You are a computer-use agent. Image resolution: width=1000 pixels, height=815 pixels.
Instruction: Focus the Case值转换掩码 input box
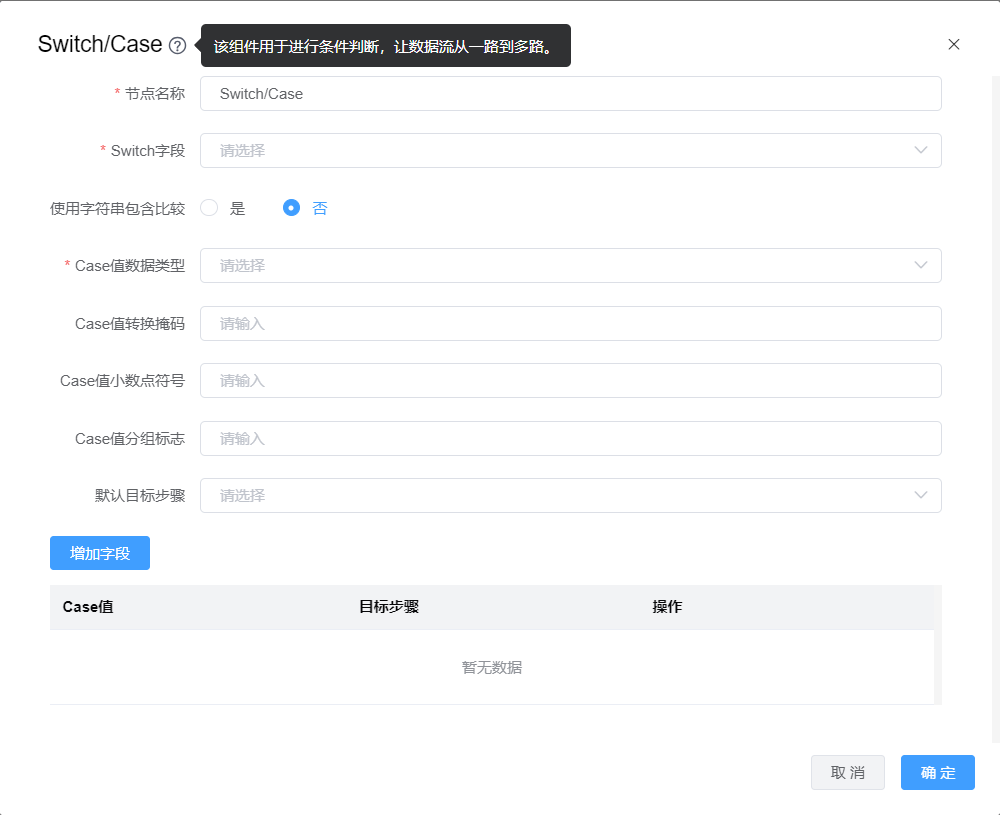(x=570, y=324)
